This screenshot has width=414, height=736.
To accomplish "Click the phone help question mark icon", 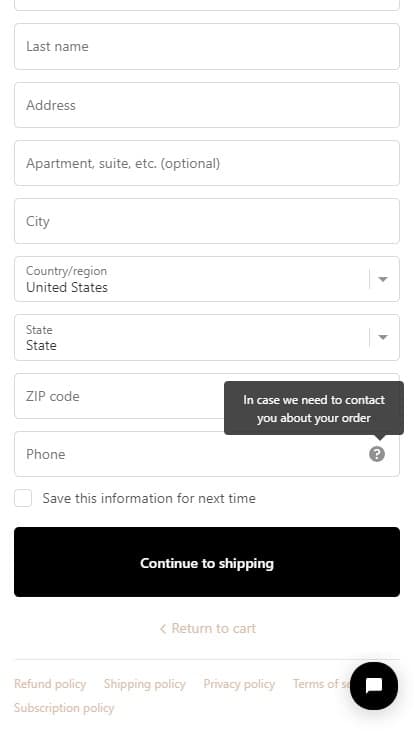I will (376, 454).
